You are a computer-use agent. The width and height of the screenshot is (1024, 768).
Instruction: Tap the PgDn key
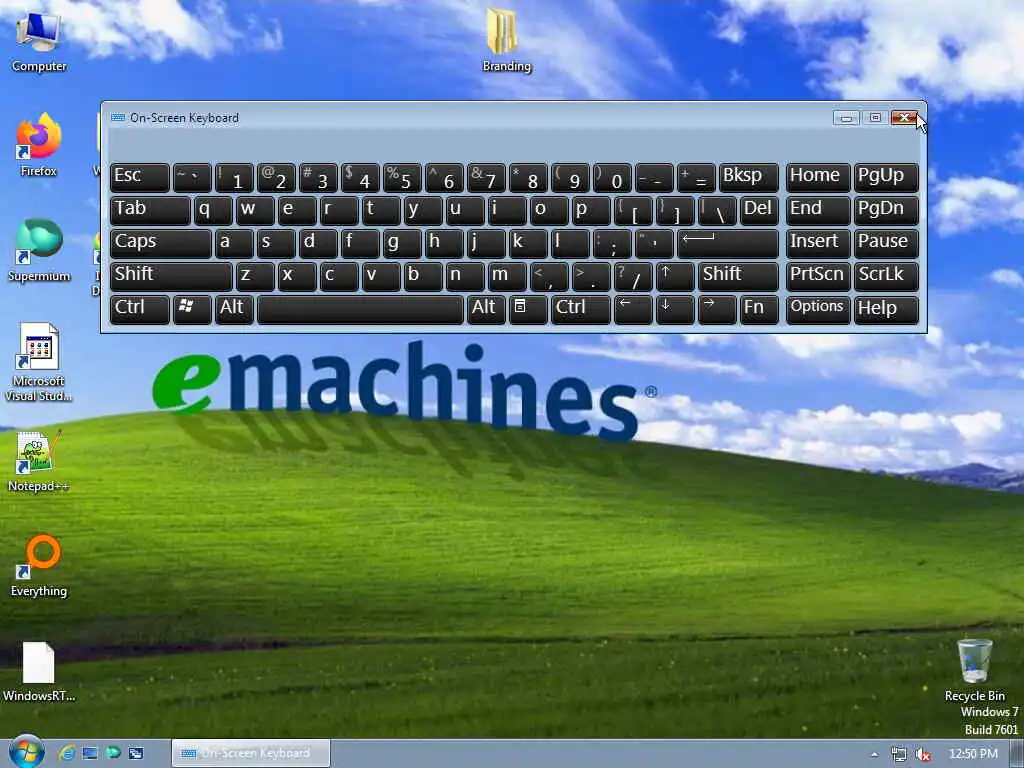[x=886, y=211]
